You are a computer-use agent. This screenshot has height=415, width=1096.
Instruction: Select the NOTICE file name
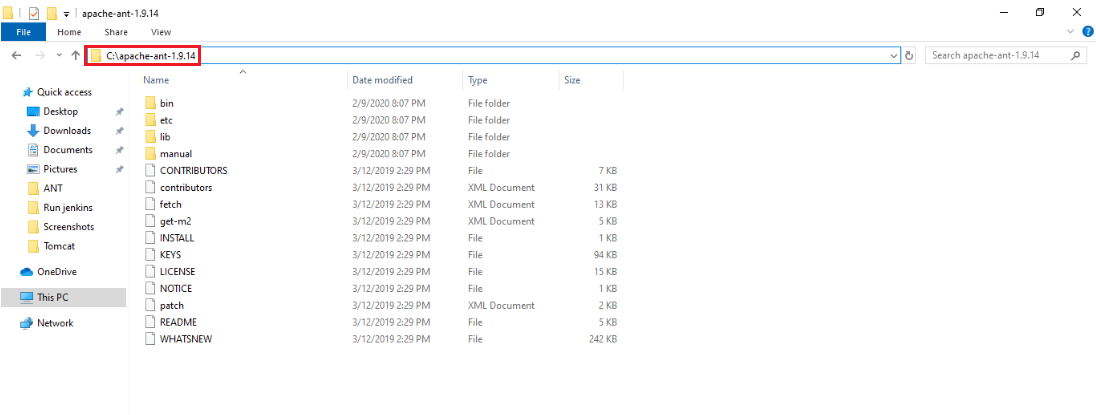pos(176,288)
